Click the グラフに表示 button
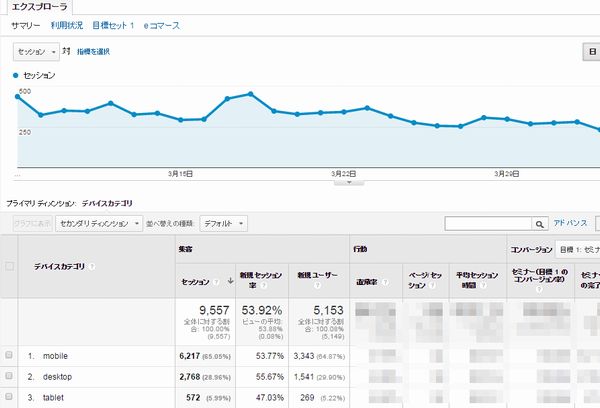This screenshot has width=600, height=408. pyautogui.click(x=33, y=224)
